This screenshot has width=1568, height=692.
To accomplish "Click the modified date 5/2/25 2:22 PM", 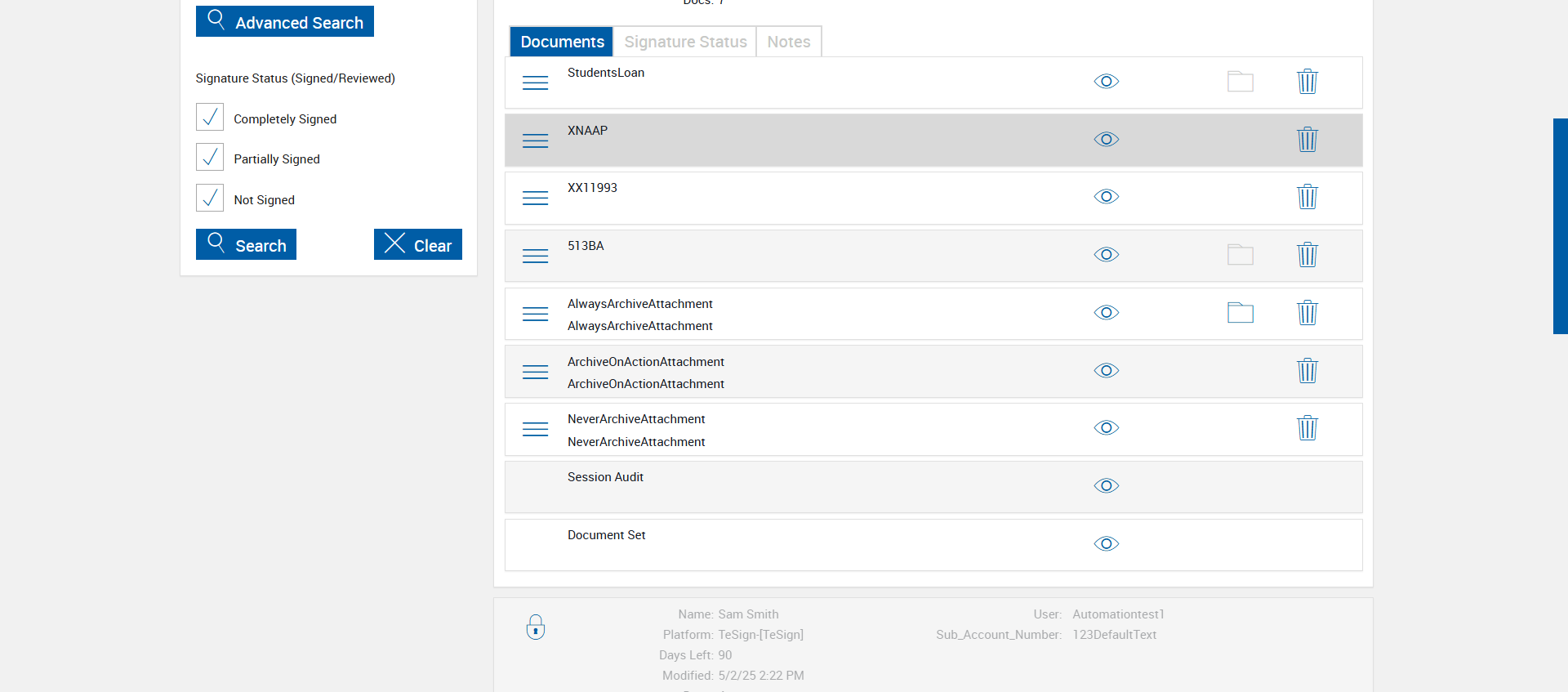I will [x=761, y=676].
